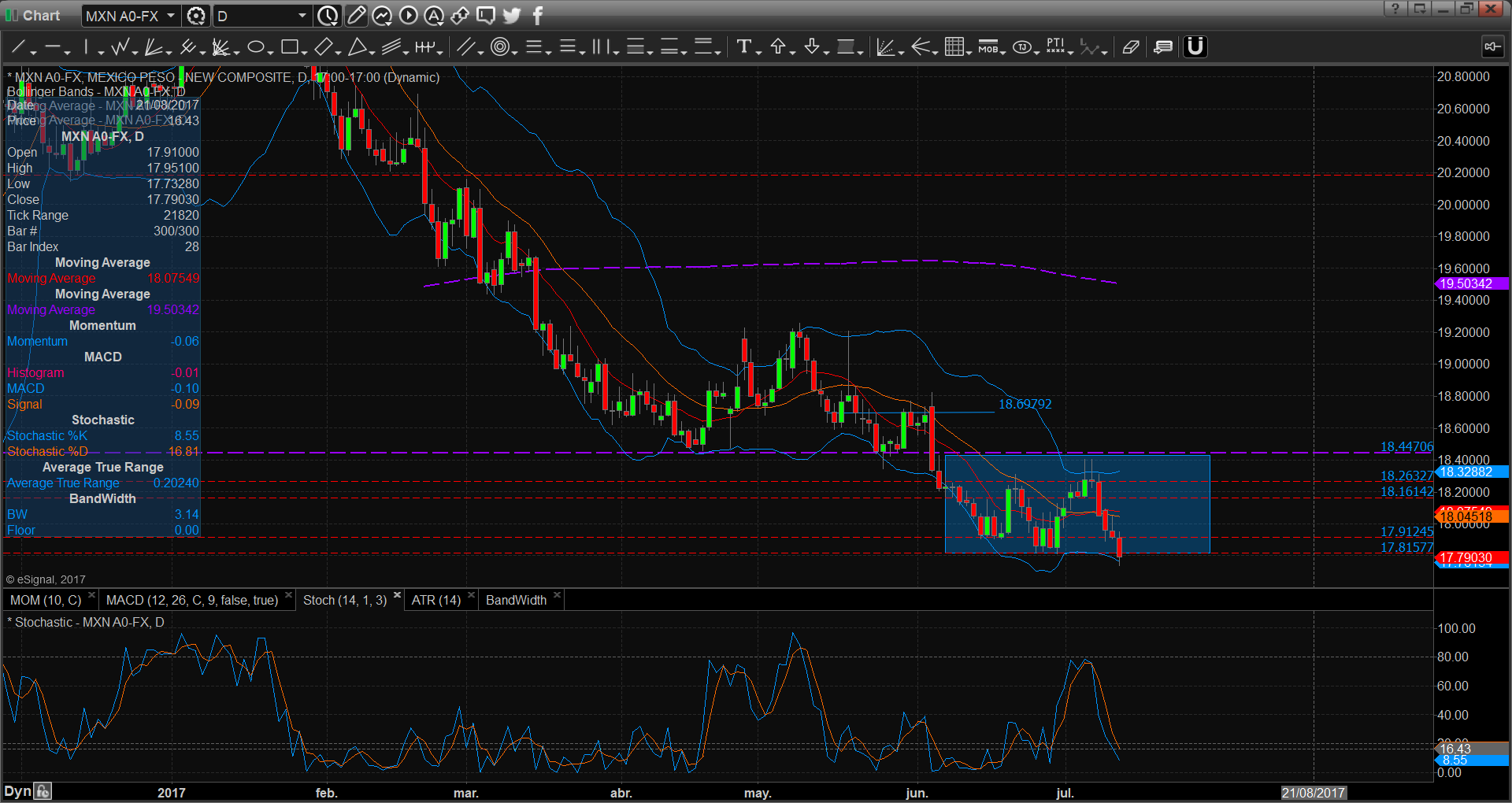Select the zigzag polyline tool
Viewport: 1512px width, 803px height.
pos(120,47)
